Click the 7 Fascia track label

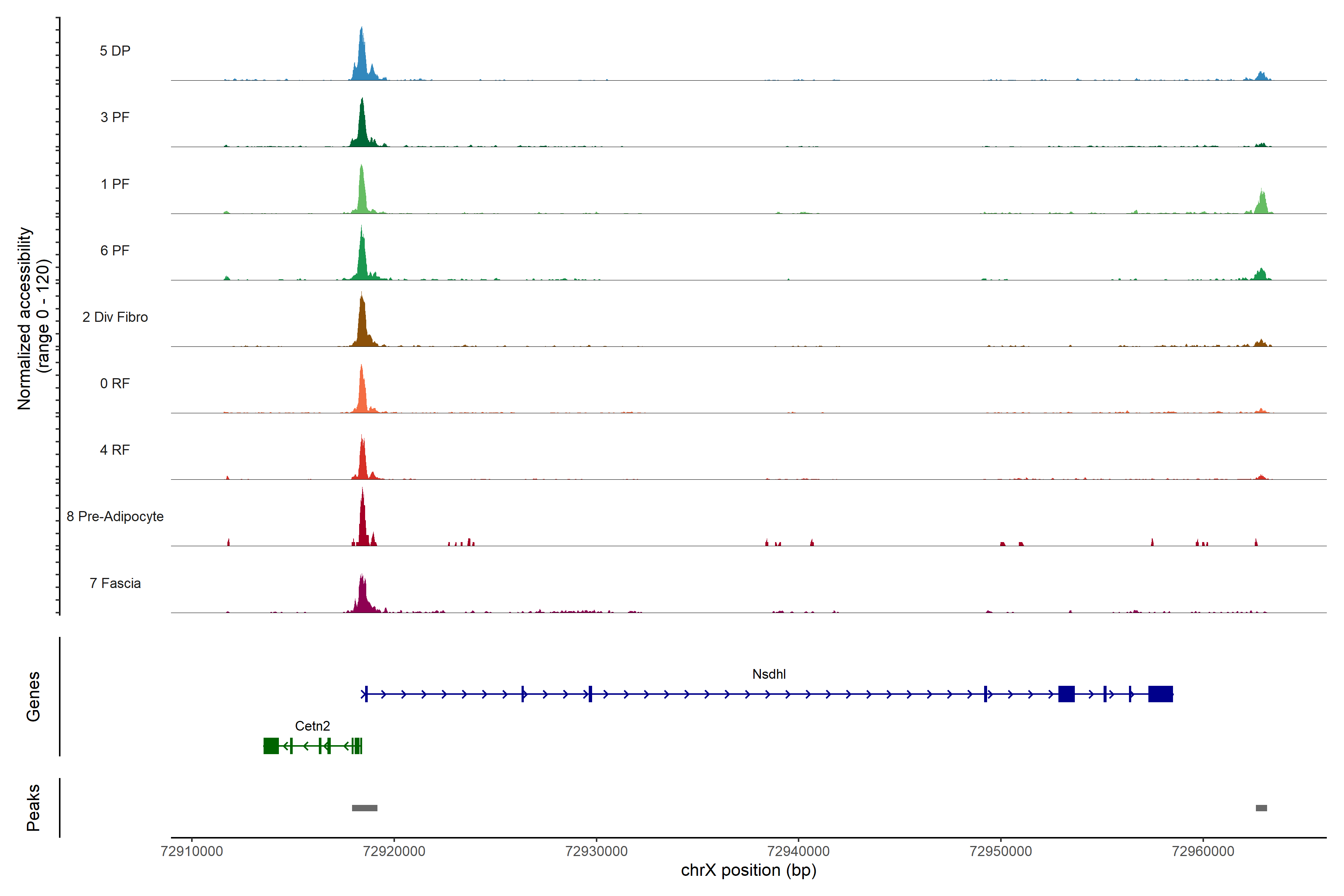click(x=115, y=584)
